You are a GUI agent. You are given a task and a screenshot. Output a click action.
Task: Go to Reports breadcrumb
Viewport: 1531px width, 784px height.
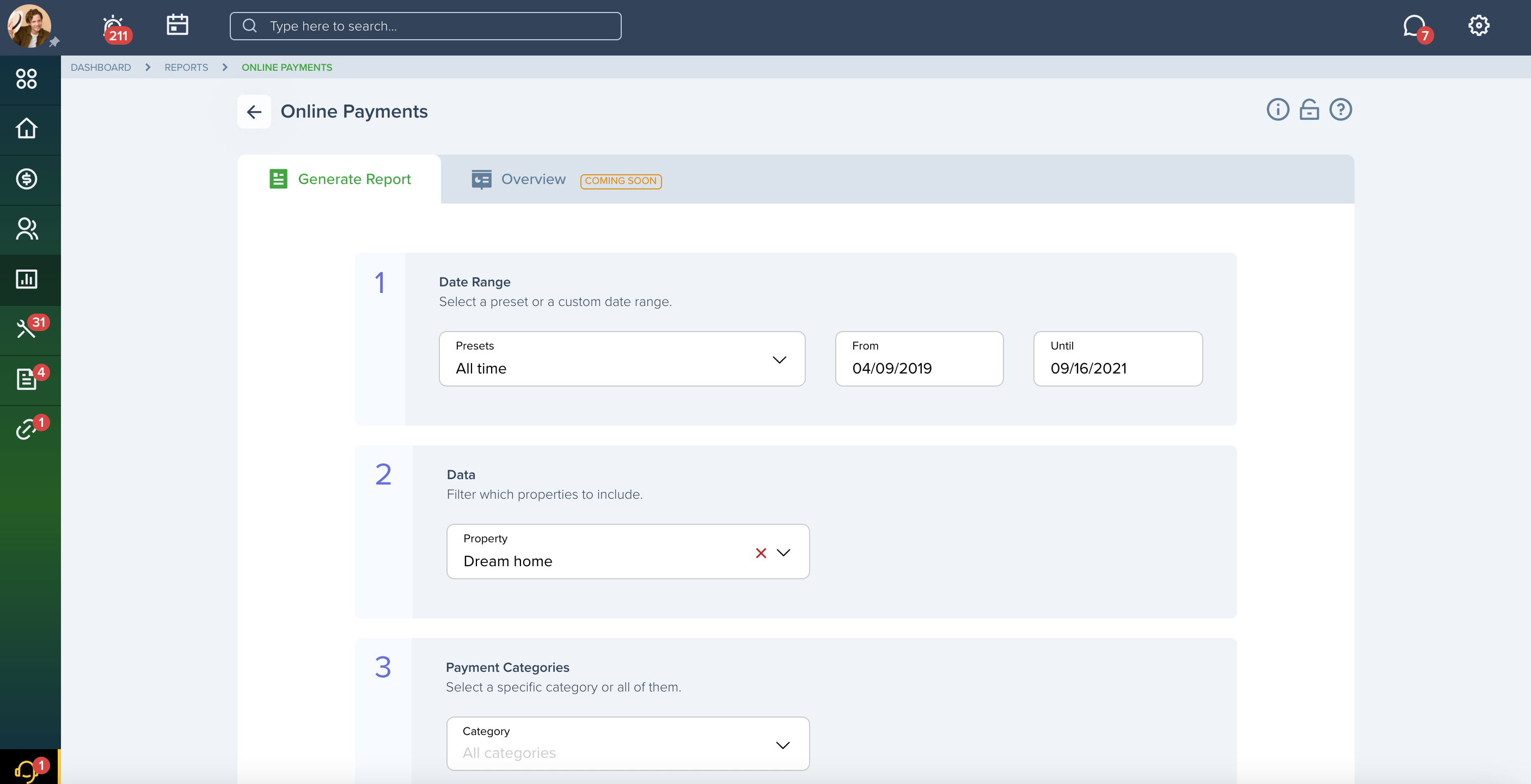click(186, 67)
